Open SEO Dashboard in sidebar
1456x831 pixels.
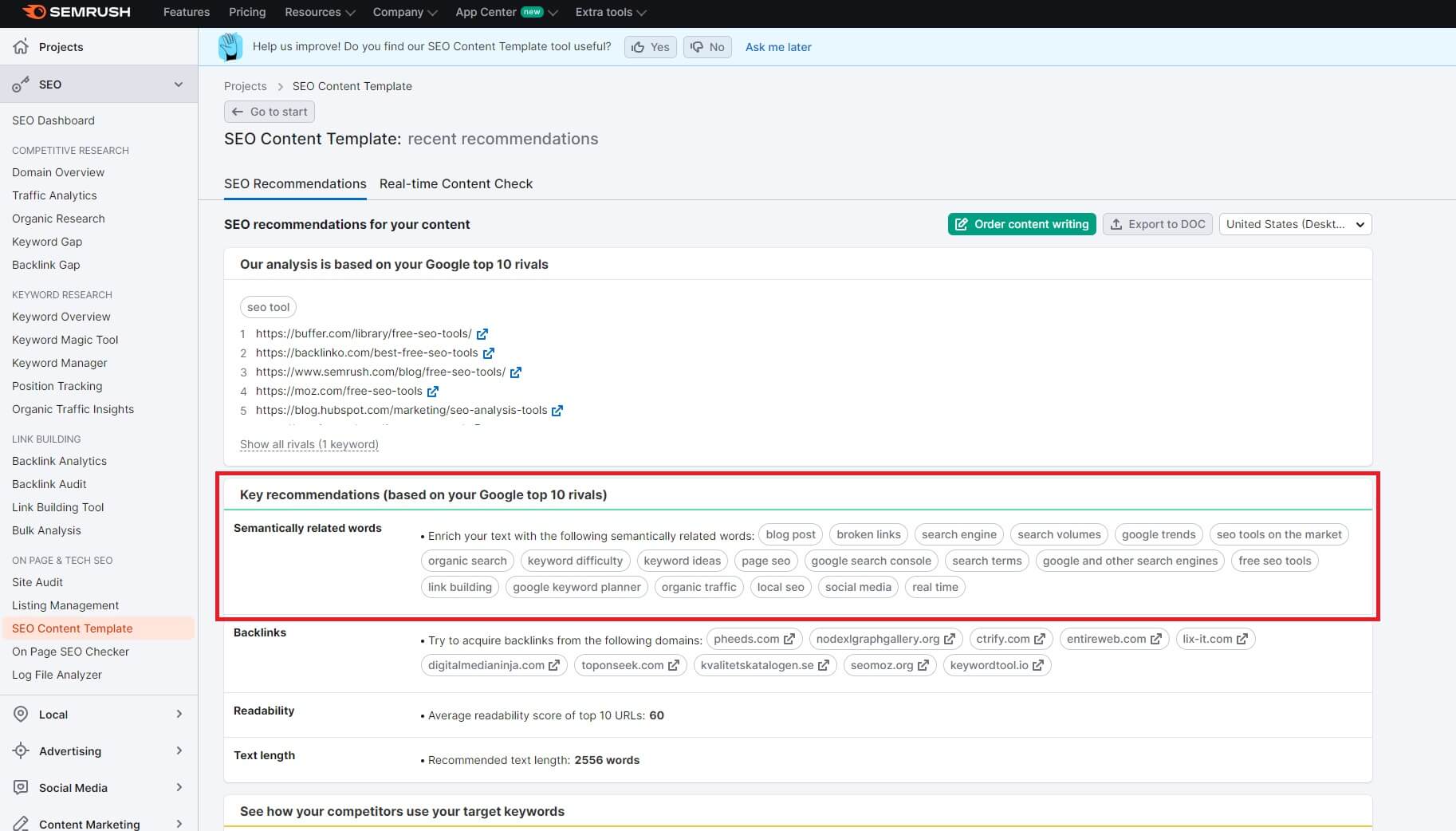(53, 120)
